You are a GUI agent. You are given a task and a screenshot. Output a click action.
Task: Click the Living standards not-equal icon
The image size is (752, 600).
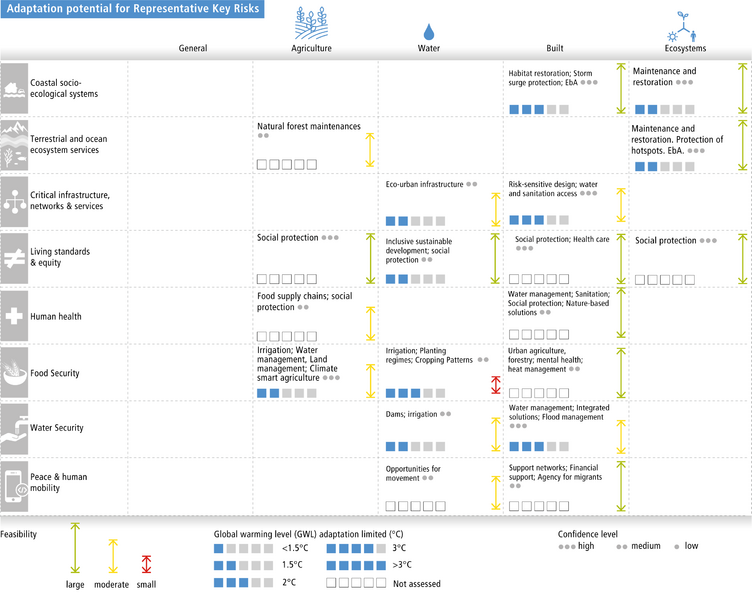(x=14, y=259)
